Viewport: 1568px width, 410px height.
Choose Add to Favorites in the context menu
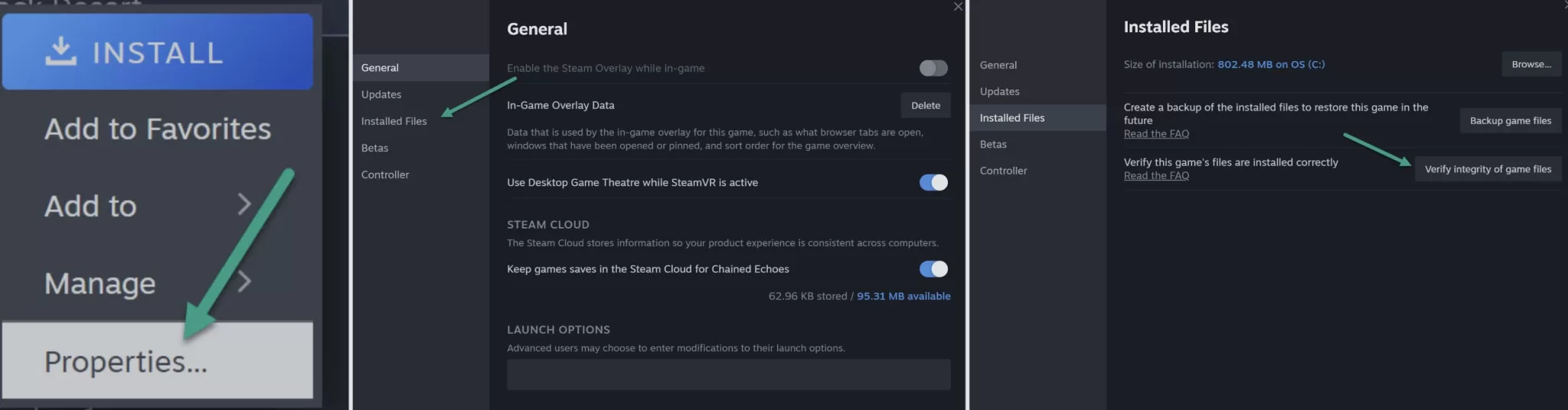coord(158,129)
